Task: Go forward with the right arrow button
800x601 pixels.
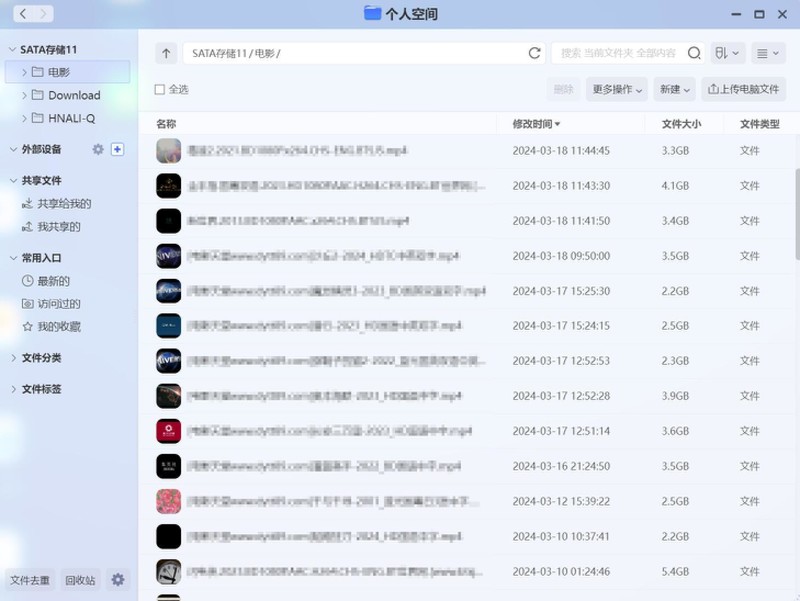Action: [x=43, y=14]
